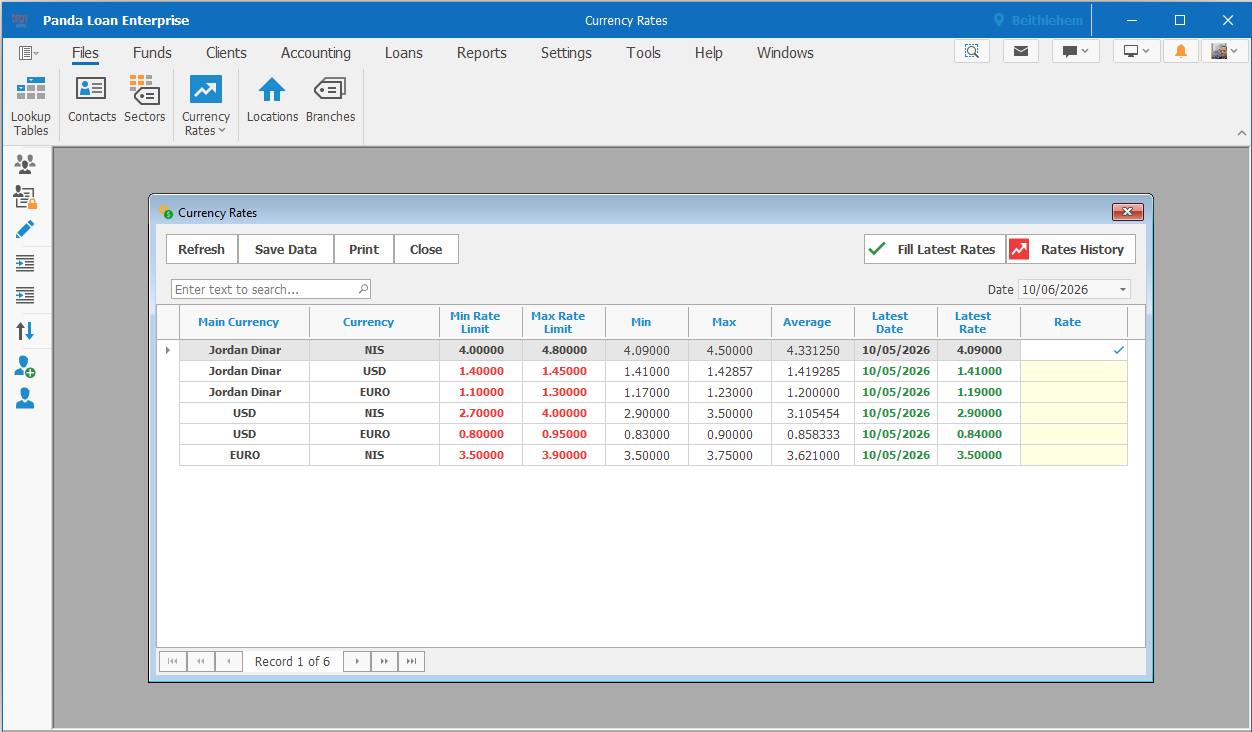1252x732 pixels.
Task: Collapse the ribbon with the chevron
Action: click(1242, 133)
